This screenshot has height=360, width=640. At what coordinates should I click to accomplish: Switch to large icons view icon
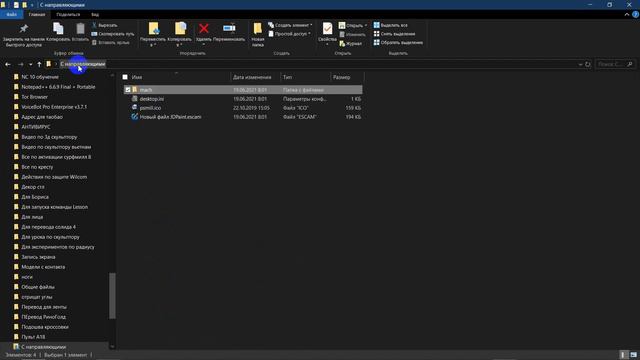pos(633,355)
